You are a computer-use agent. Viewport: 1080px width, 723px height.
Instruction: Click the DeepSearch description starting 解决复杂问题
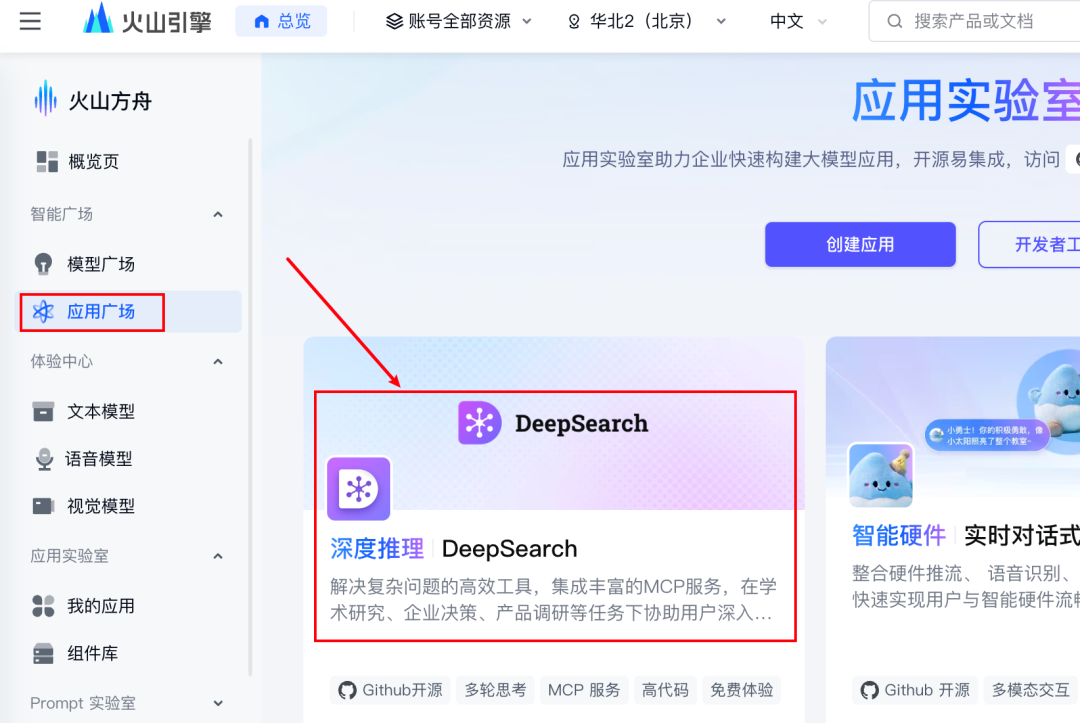tap(554, 600)
